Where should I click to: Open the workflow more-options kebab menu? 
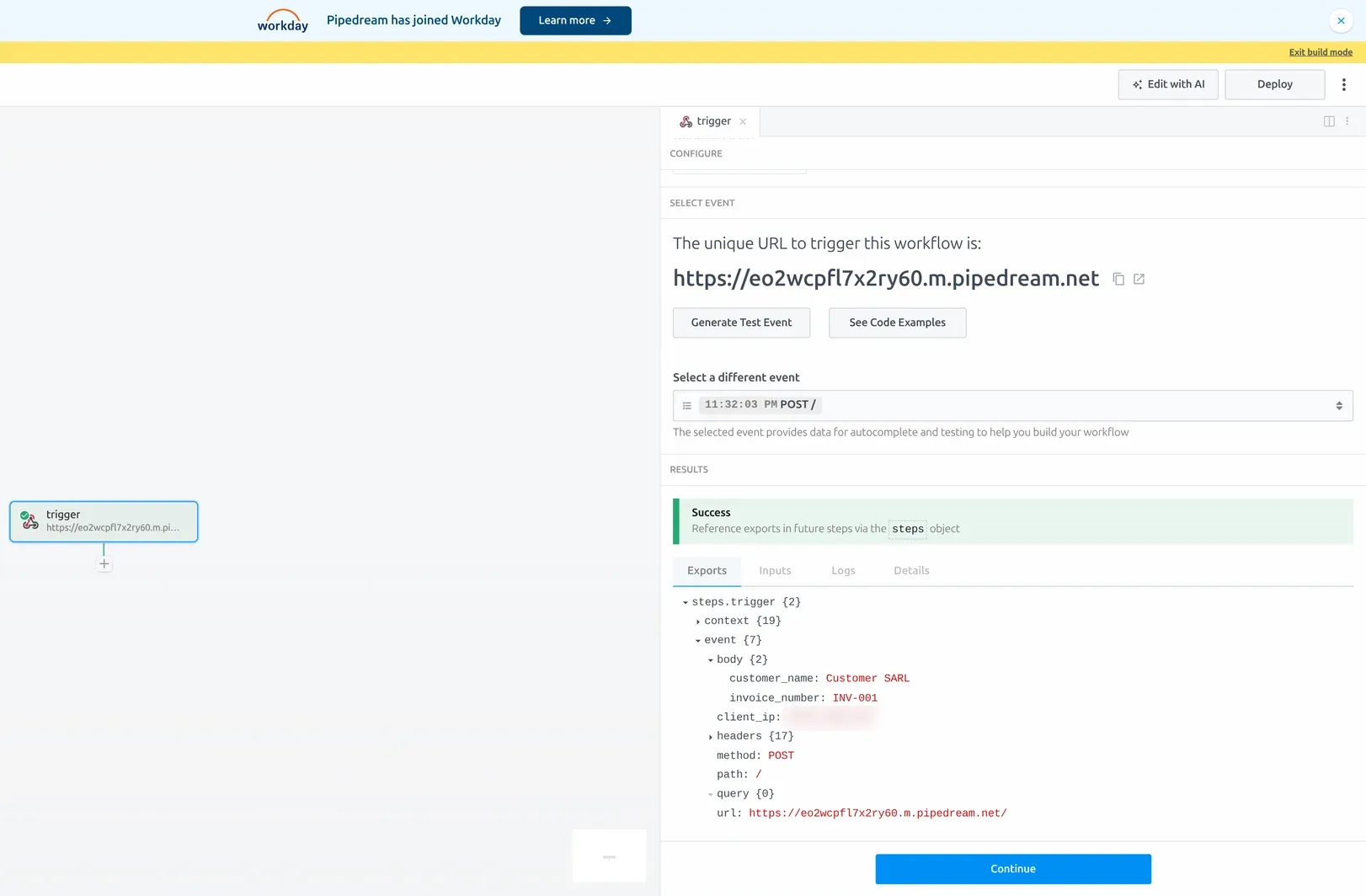click(x=1343, y=84)
